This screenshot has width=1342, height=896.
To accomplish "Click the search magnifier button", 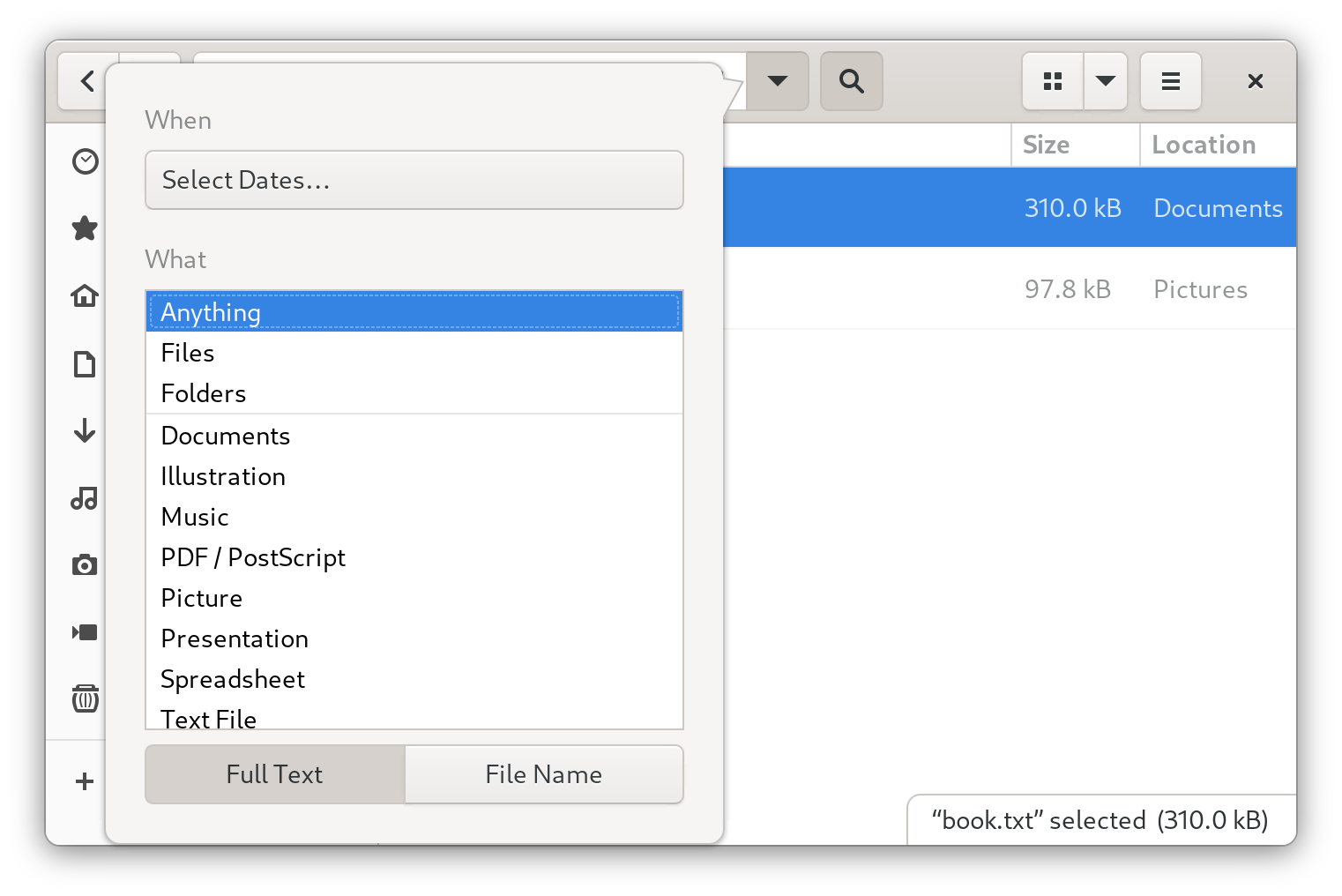I will coord(851,81).
